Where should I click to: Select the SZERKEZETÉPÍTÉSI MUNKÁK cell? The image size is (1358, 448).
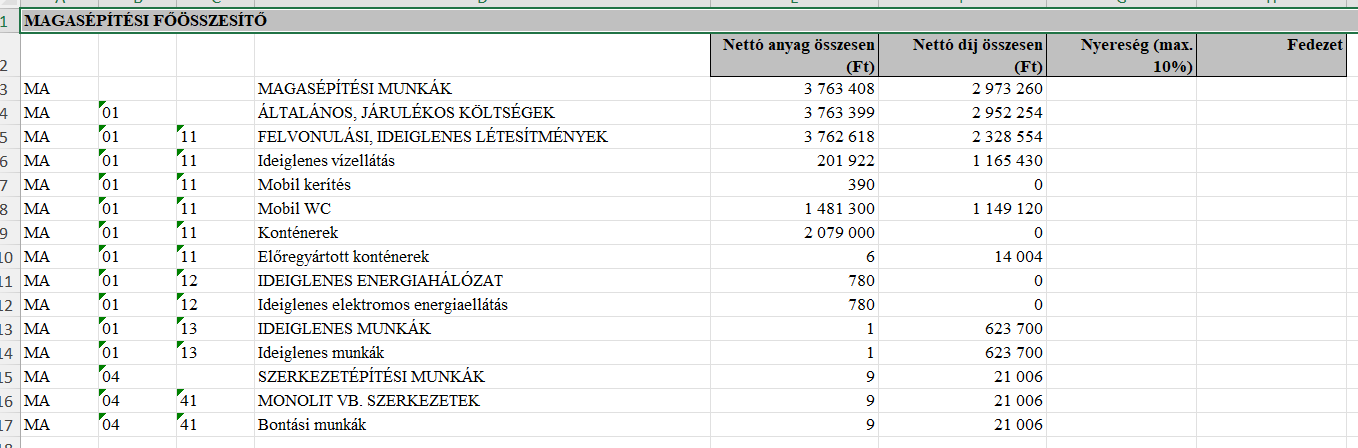coord(371,377)
